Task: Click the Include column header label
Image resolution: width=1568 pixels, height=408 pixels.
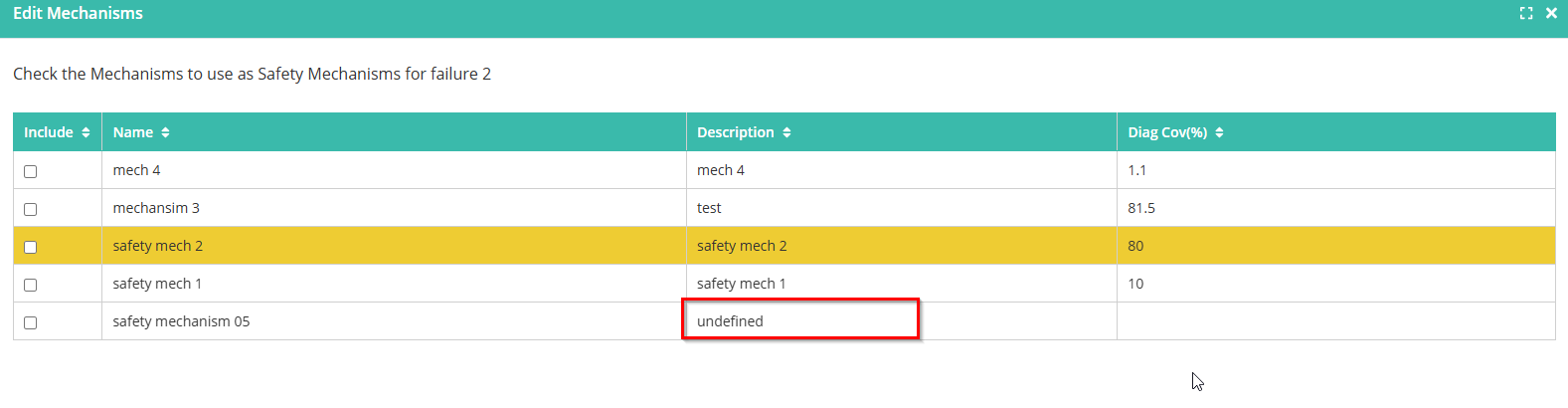Action: [x=49, y=132]
